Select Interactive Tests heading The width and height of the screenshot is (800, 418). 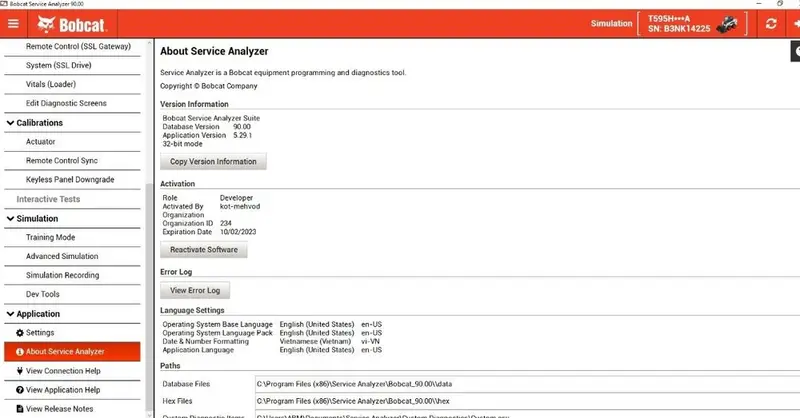click(x=48, y=199)
